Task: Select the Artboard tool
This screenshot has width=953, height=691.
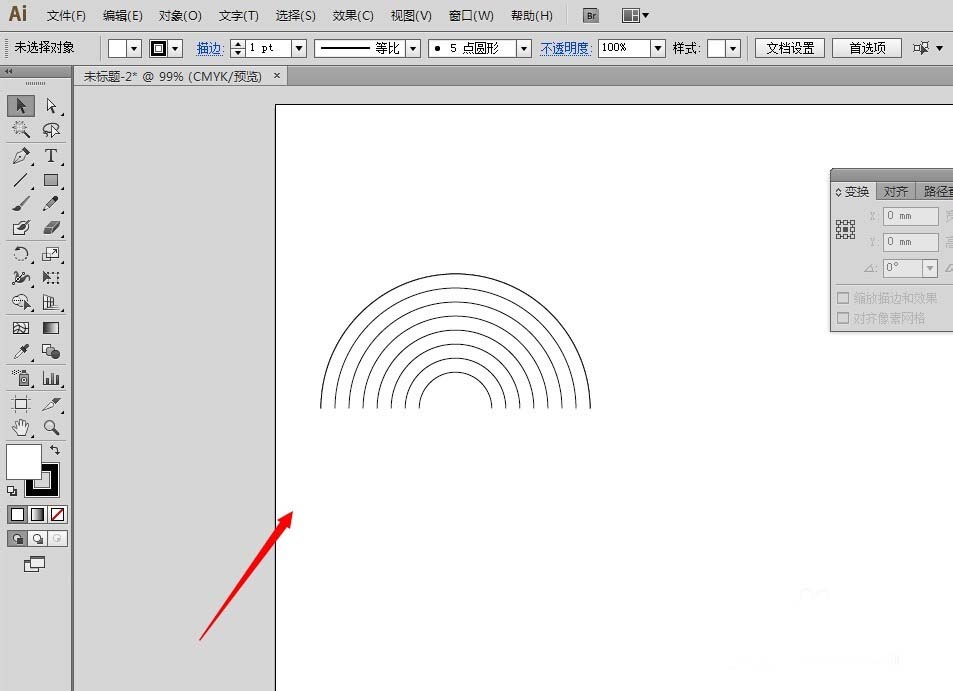Action: (21, 404)
